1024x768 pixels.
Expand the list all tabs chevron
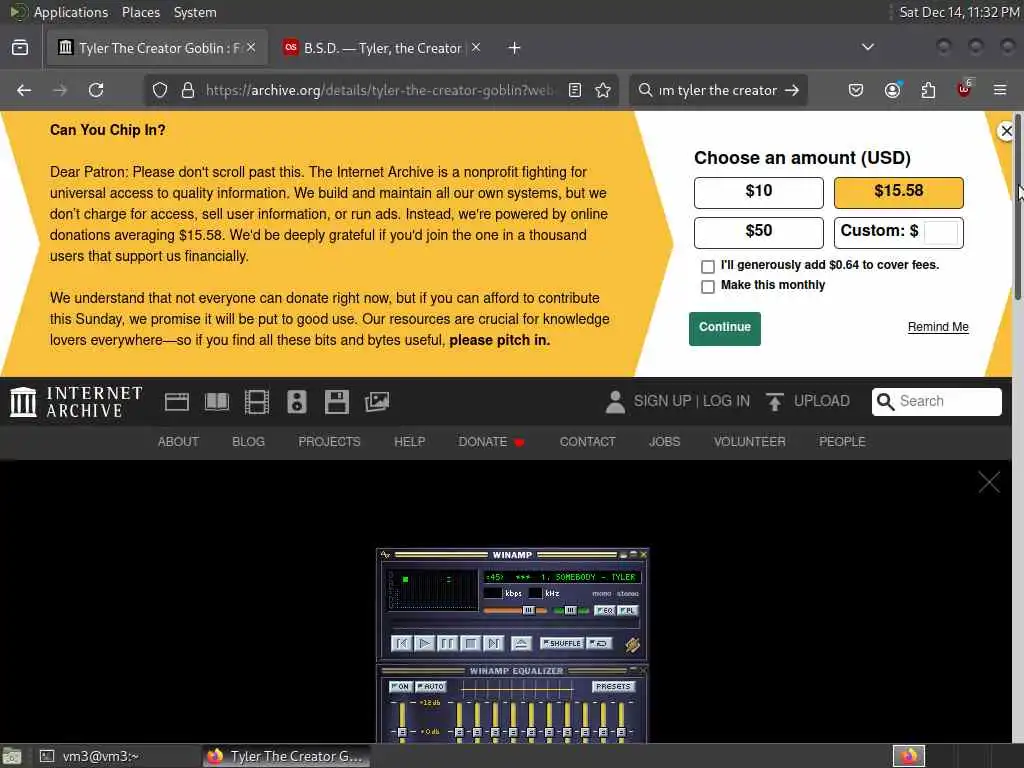(867, 47)
